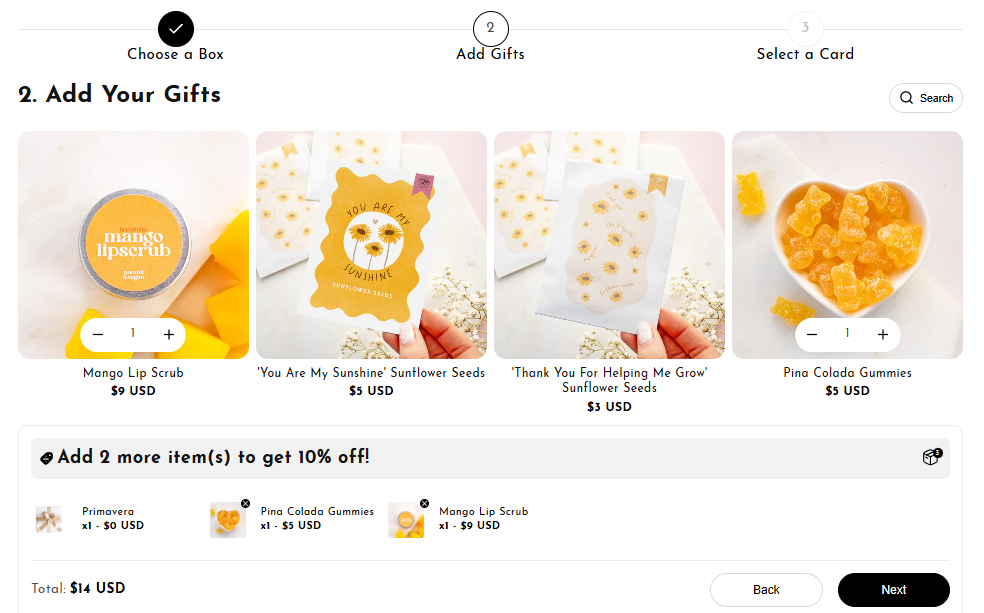This screenshot has width=984, height=613.
Task: Select 'You Are My Sunshine' Sunflower Seeds image
Action: [x=371, y=245]
